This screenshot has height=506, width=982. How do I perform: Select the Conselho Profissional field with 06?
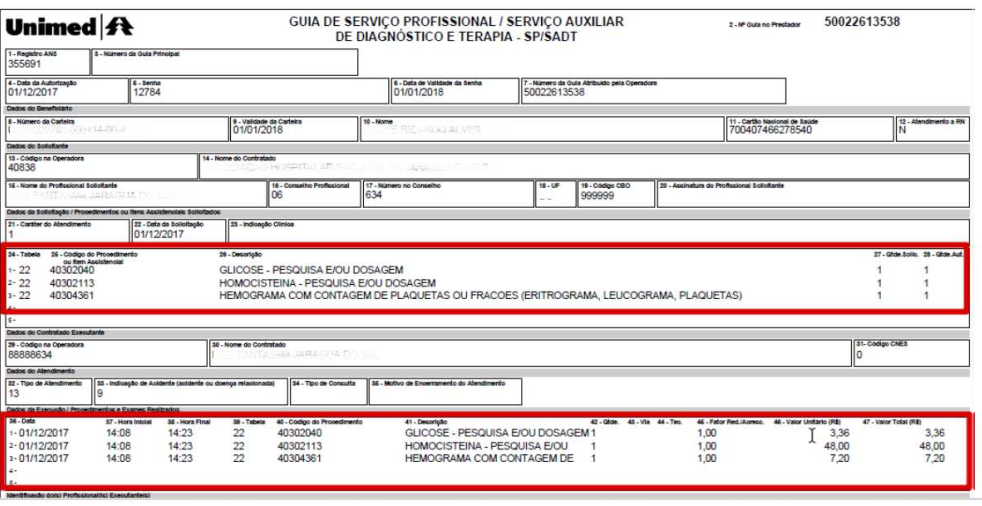pyautogui.click(x=311, y=194)
